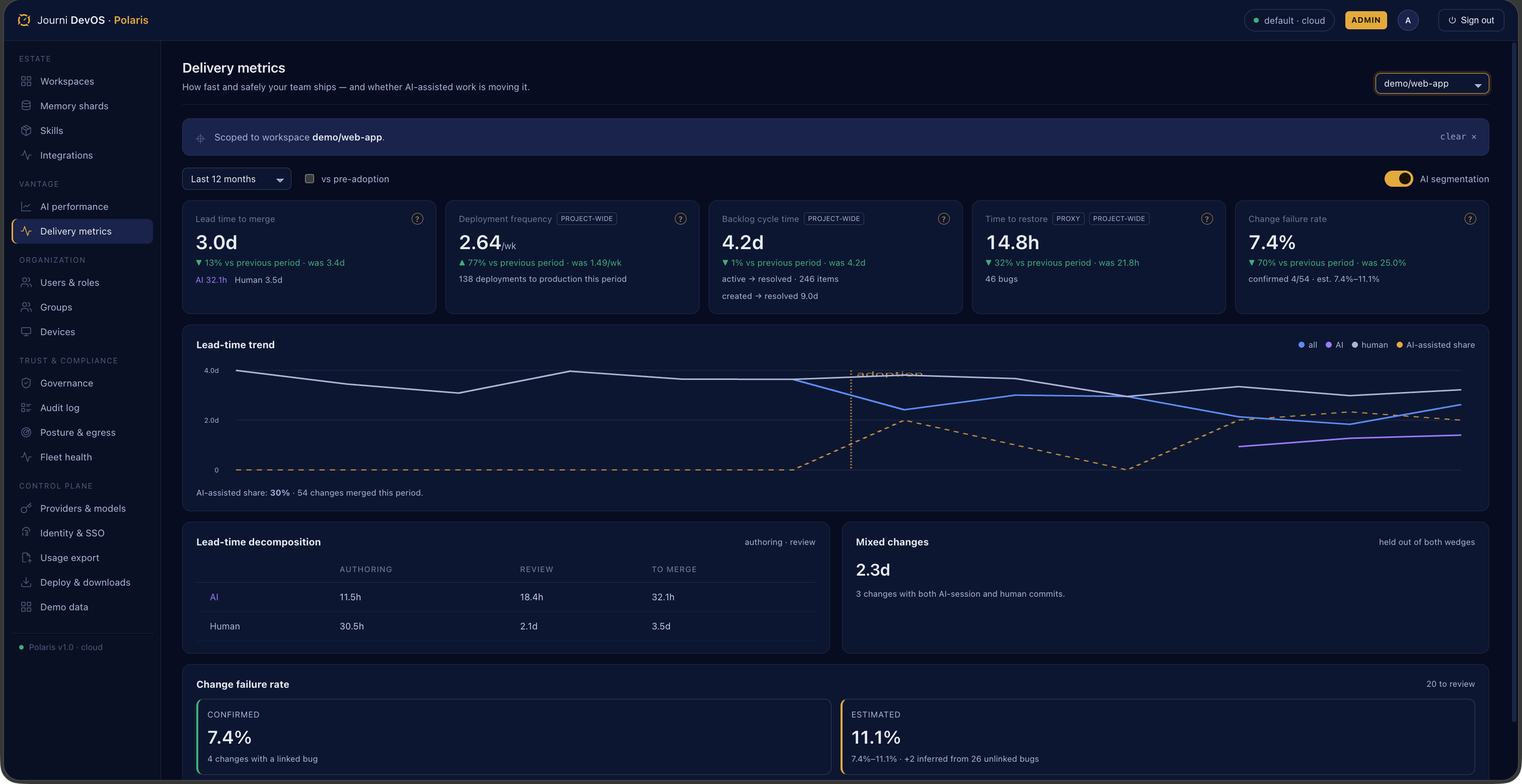
Task: Click the '46 bugs' text
Action: click(x=1001, y=279)
